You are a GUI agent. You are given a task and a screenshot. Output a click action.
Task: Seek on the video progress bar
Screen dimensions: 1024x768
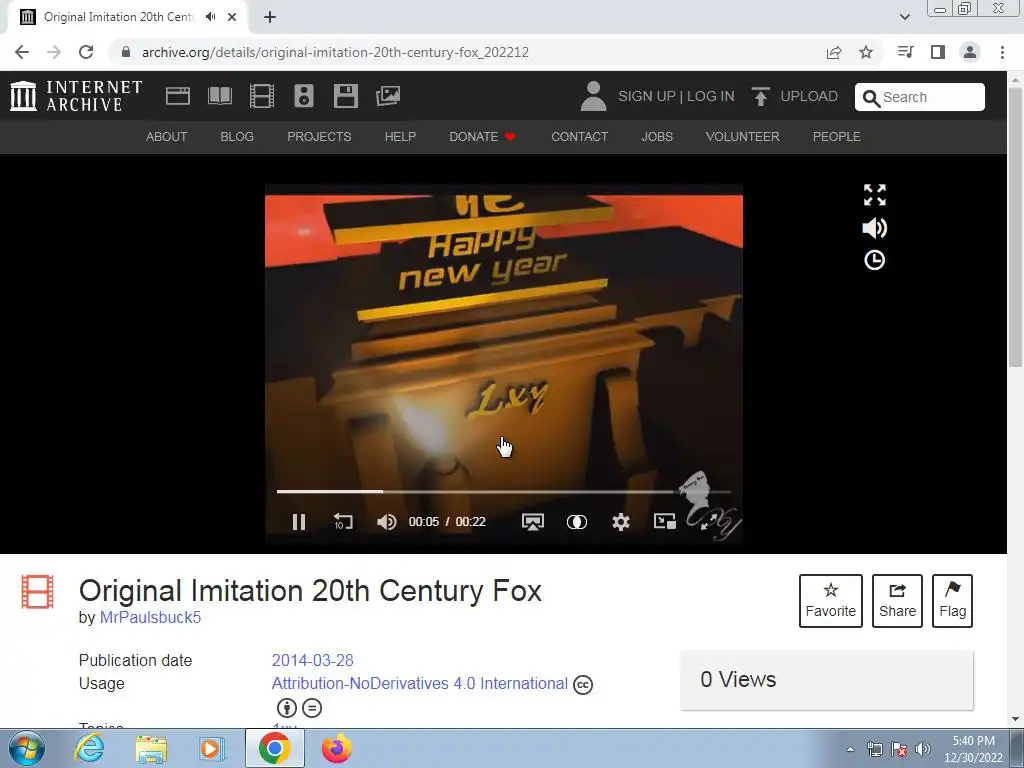pos(504,491)
